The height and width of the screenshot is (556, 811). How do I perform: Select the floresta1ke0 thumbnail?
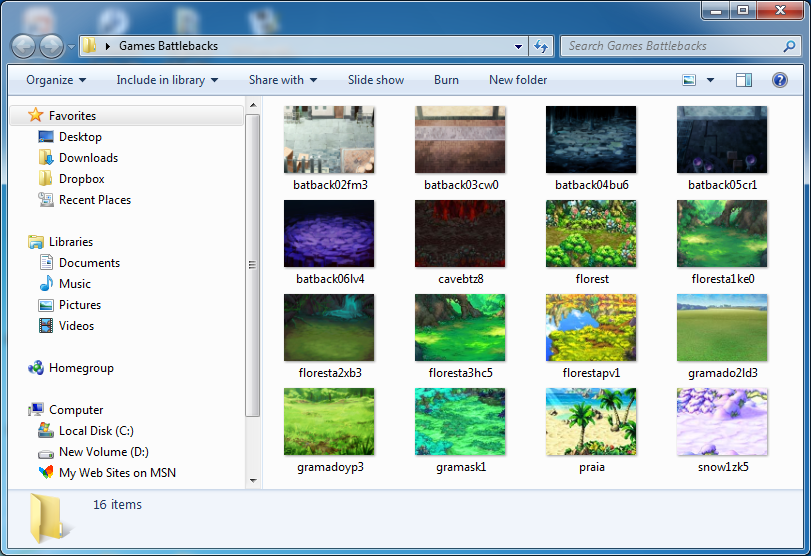tap(722, 234)
